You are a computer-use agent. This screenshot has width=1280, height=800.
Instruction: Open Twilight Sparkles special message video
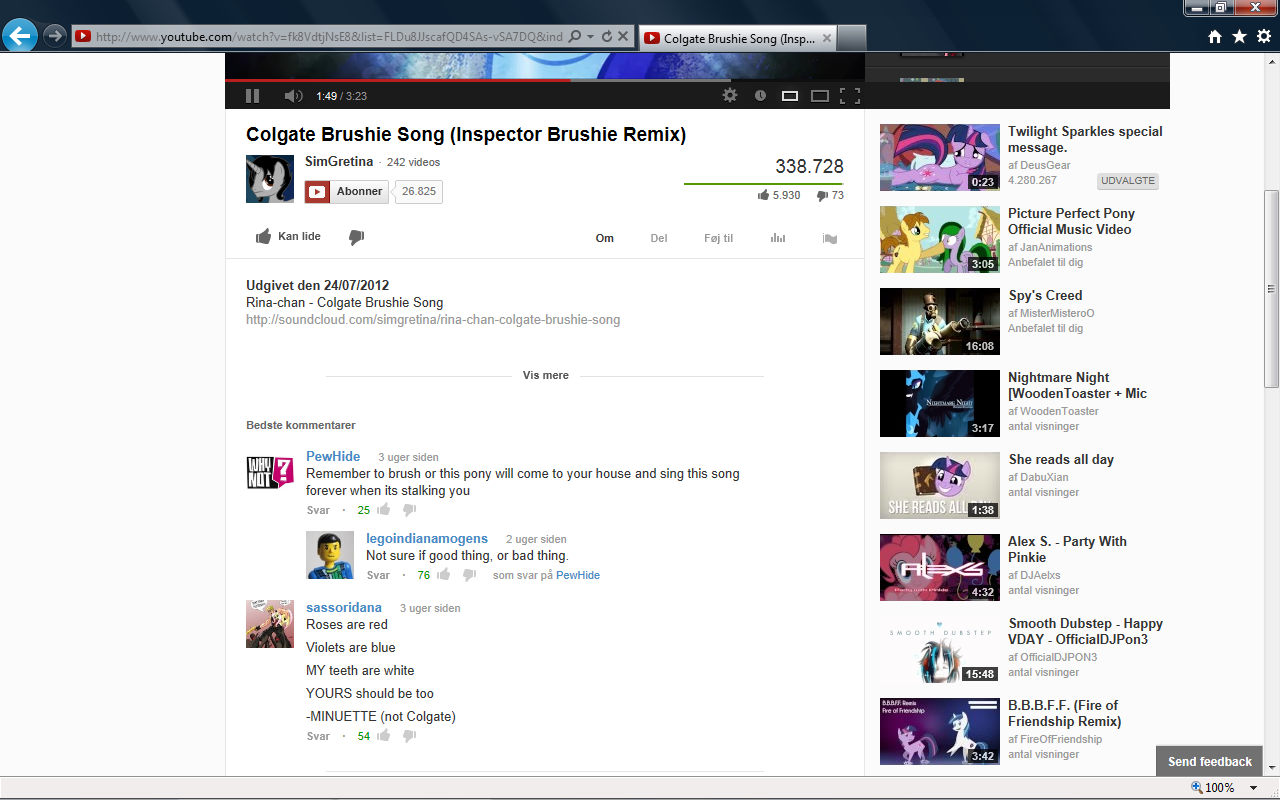1085,139
